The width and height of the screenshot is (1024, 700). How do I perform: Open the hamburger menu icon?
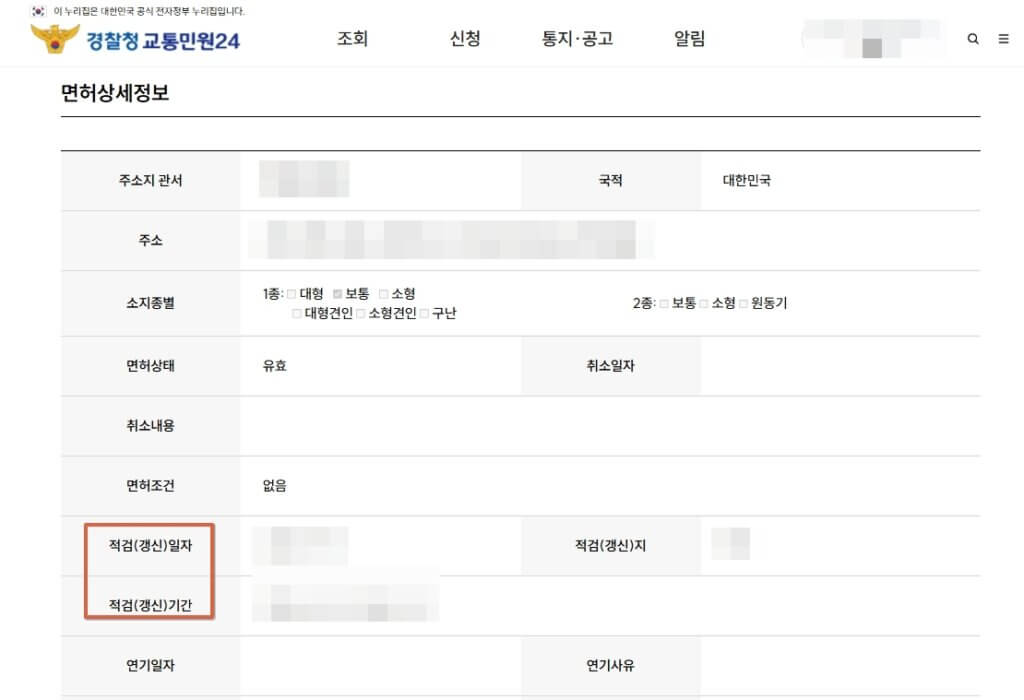[x=1003, y=39]
